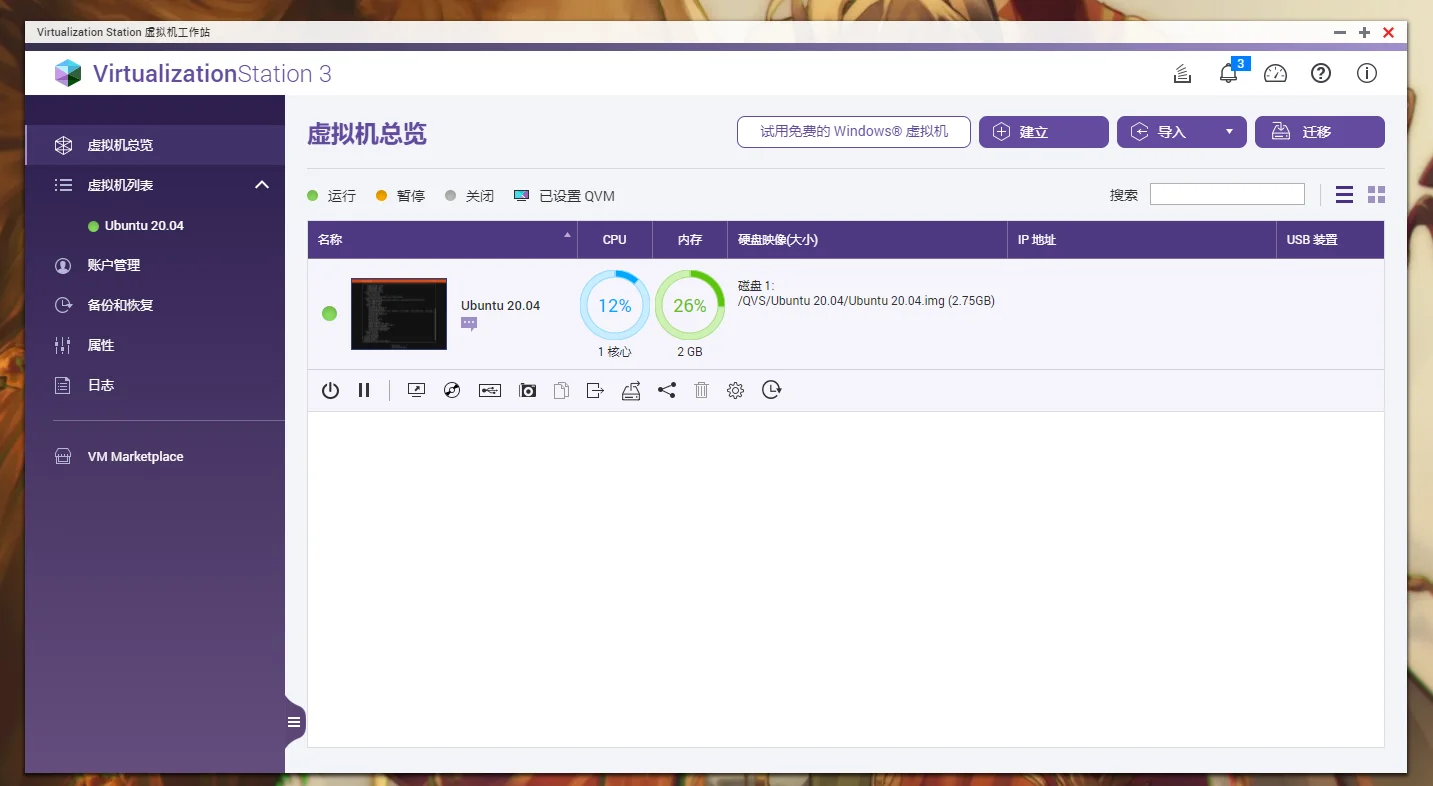Open the VM remote console icon
Image resolution: width=1433 pixels, height=786 pixels.
click(x=417, y=390)
